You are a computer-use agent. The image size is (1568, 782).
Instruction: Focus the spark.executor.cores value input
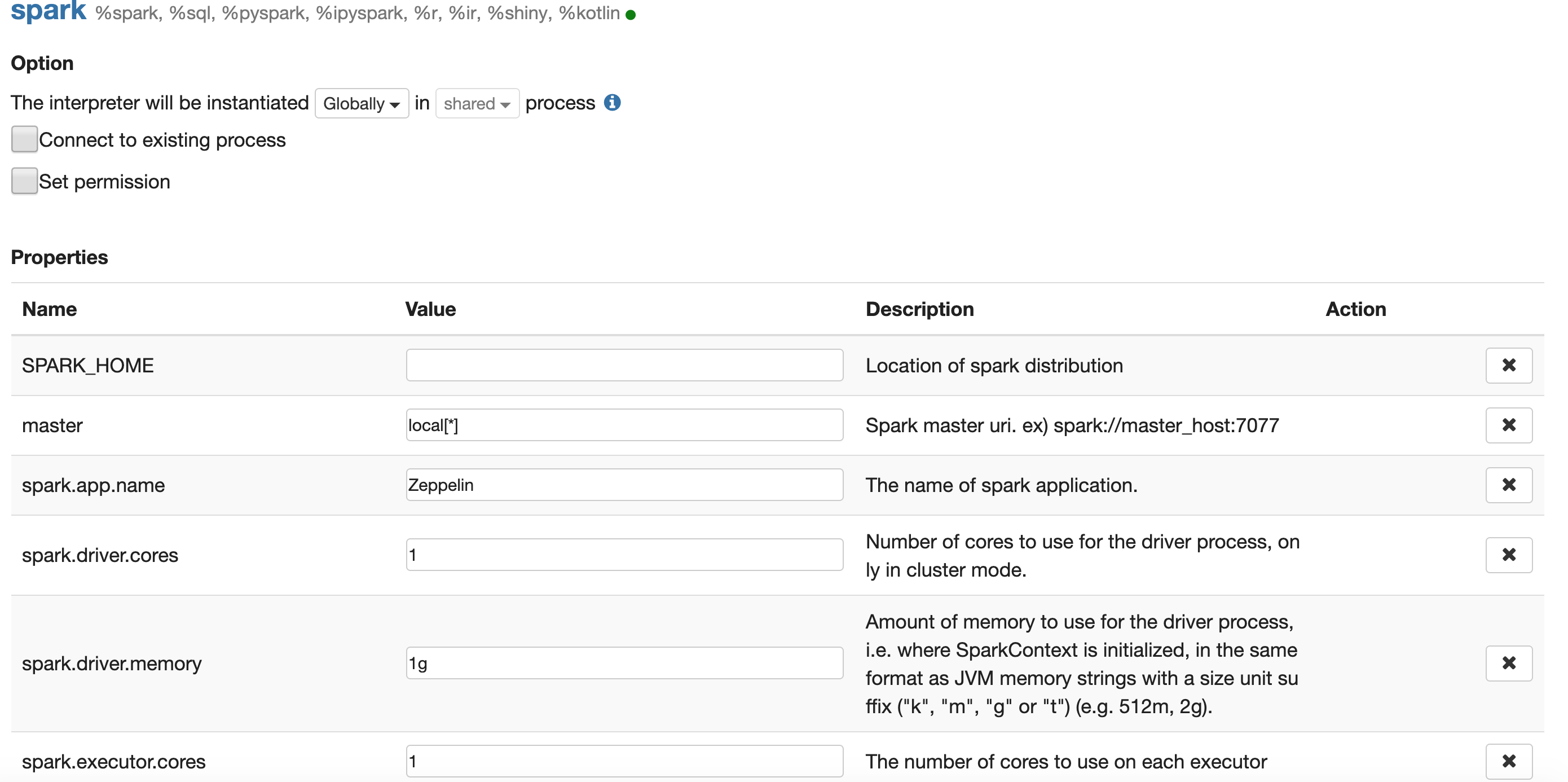click(624, 761)
